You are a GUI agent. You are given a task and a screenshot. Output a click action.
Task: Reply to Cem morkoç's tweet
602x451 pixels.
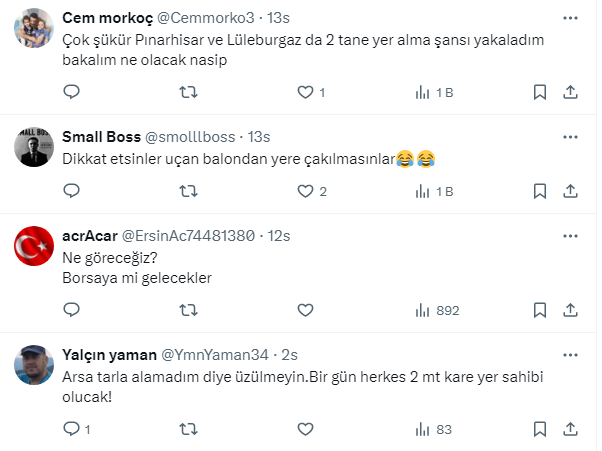pos(71,92)
